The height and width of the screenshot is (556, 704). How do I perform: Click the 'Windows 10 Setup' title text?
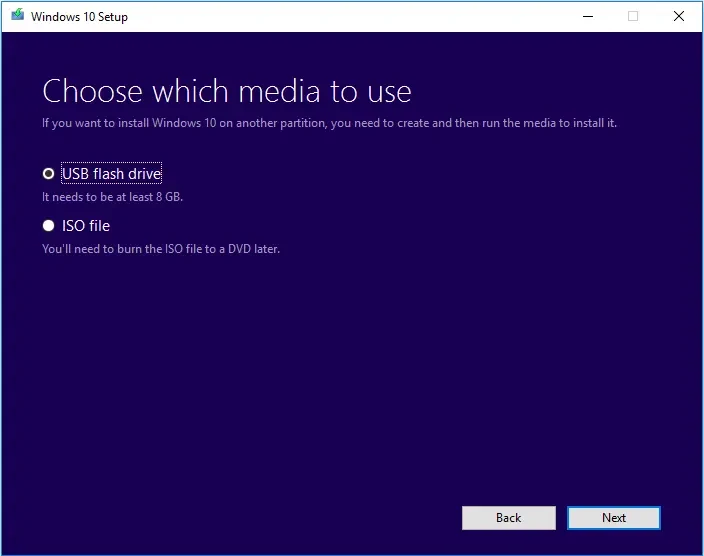point(80,17)
